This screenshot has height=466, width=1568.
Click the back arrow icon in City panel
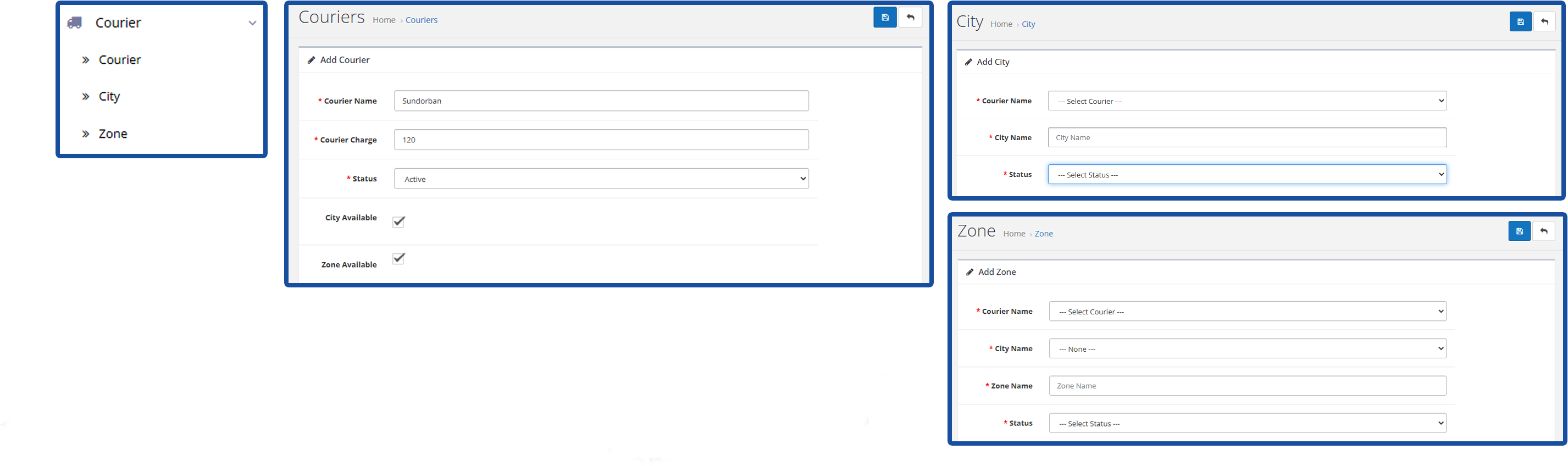1544,22
